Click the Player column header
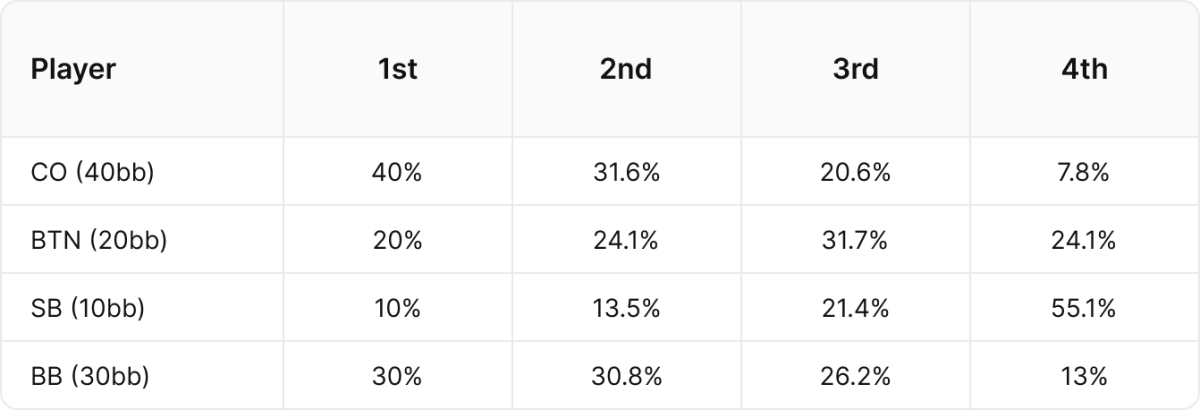This screenshot has height=410, width=1200. [x=73, y=69]
